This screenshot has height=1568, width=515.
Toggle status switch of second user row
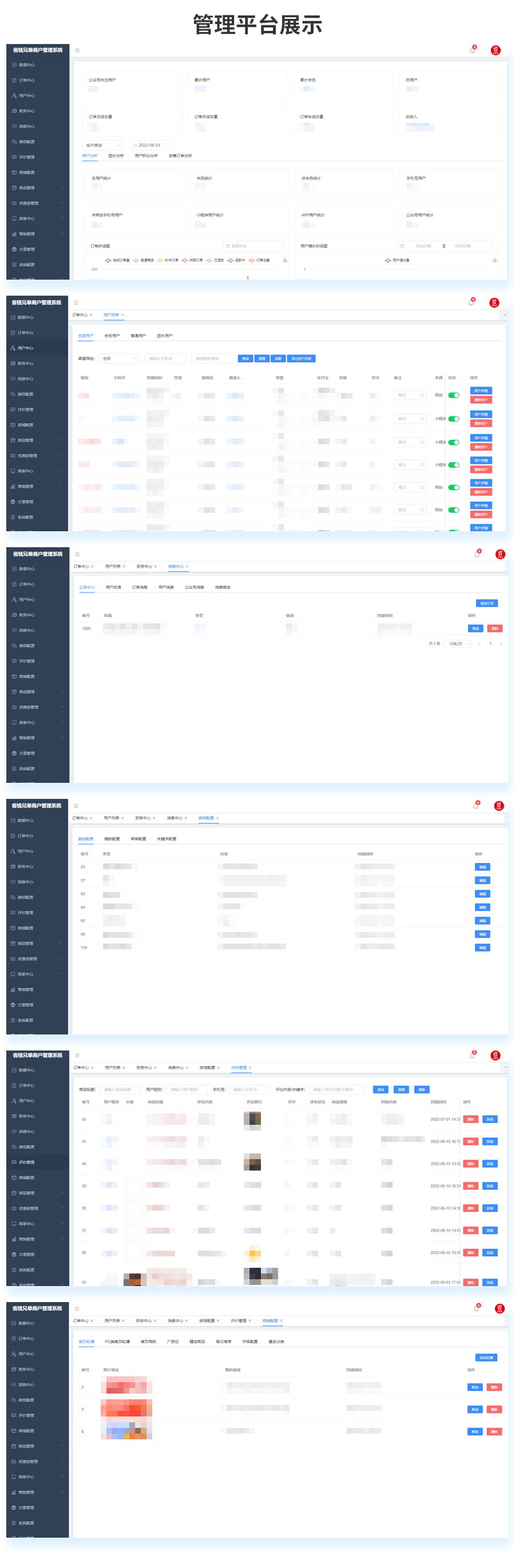pos(454,419)
